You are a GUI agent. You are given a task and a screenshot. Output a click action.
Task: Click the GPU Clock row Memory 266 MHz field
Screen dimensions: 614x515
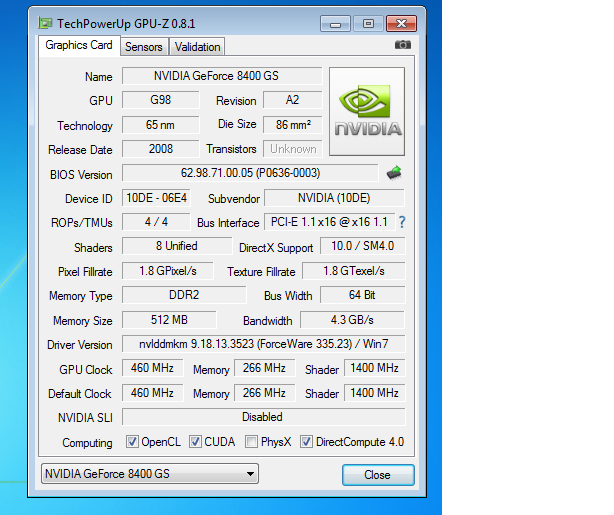pyautogui.click(x=264, y=368)
